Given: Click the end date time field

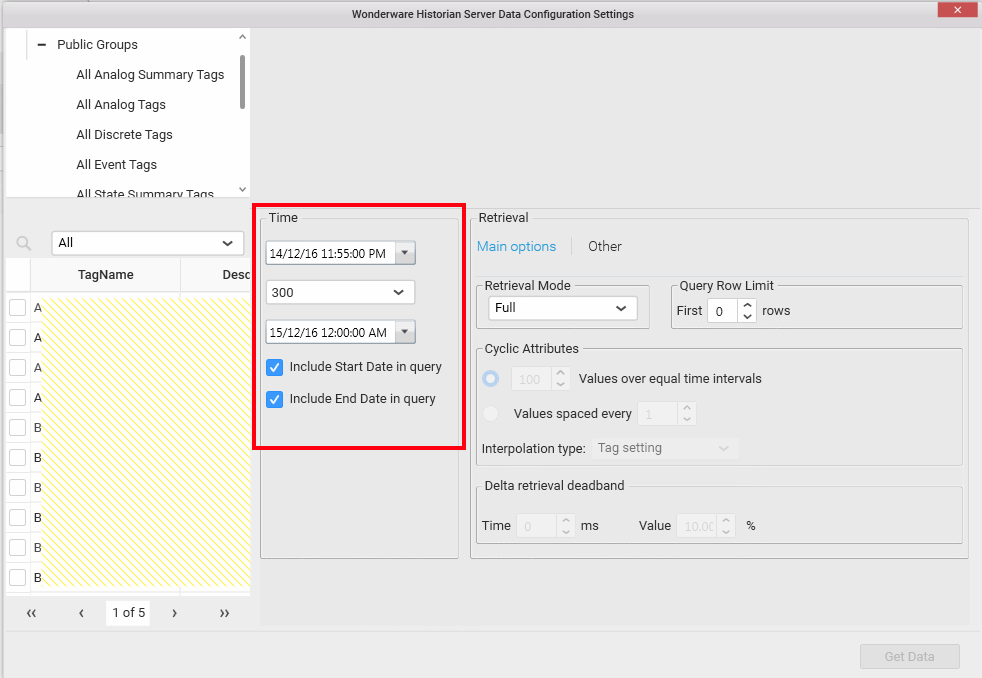Looking at the screenshot, I should point(331,332).
